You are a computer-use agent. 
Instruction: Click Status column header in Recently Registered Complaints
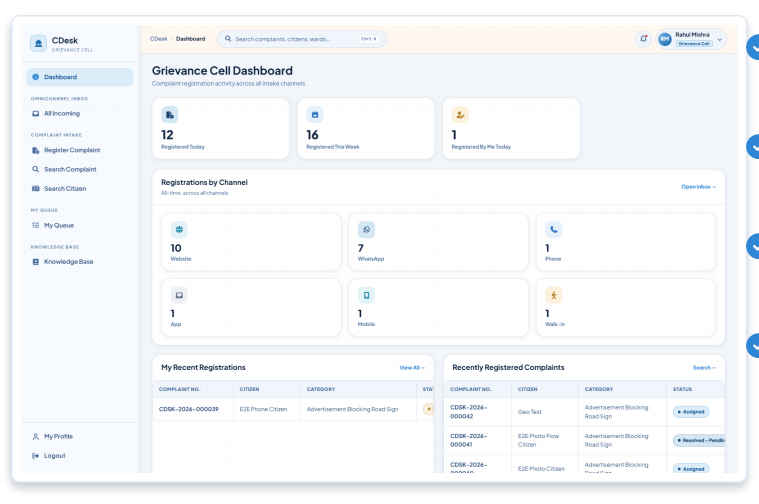click(682, 389)
